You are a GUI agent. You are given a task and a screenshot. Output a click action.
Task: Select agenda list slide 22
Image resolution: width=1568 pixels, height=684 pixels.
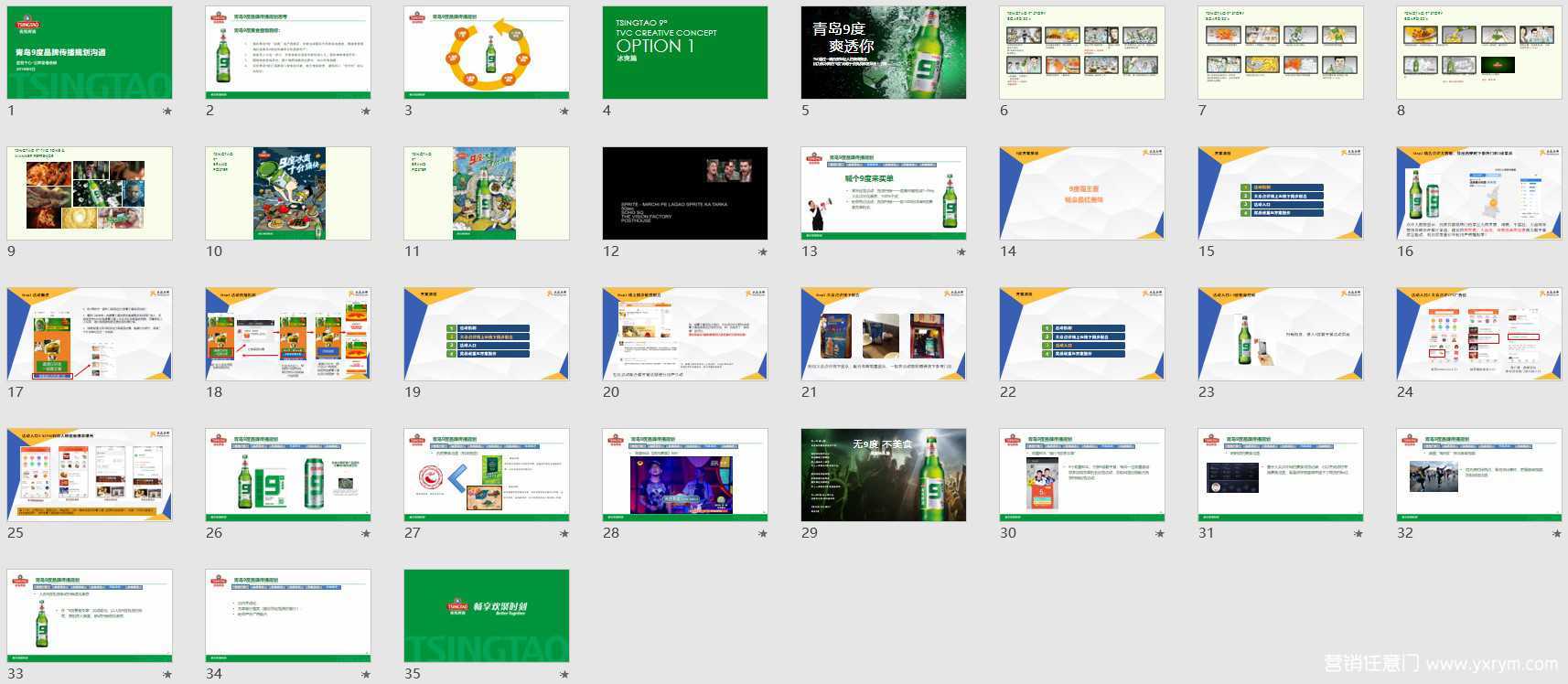1082,335
